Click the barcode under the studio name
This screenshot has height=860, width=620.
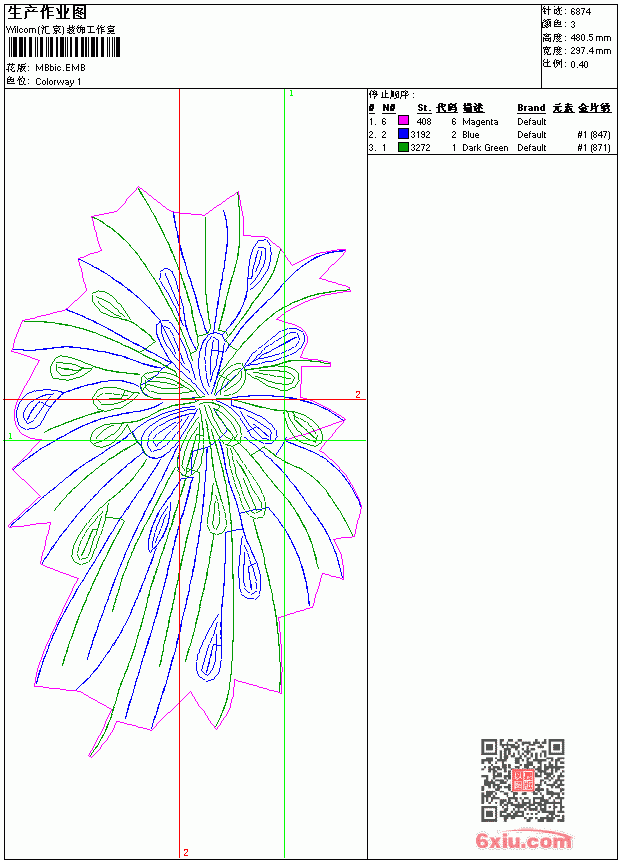(x=63, y=47)
